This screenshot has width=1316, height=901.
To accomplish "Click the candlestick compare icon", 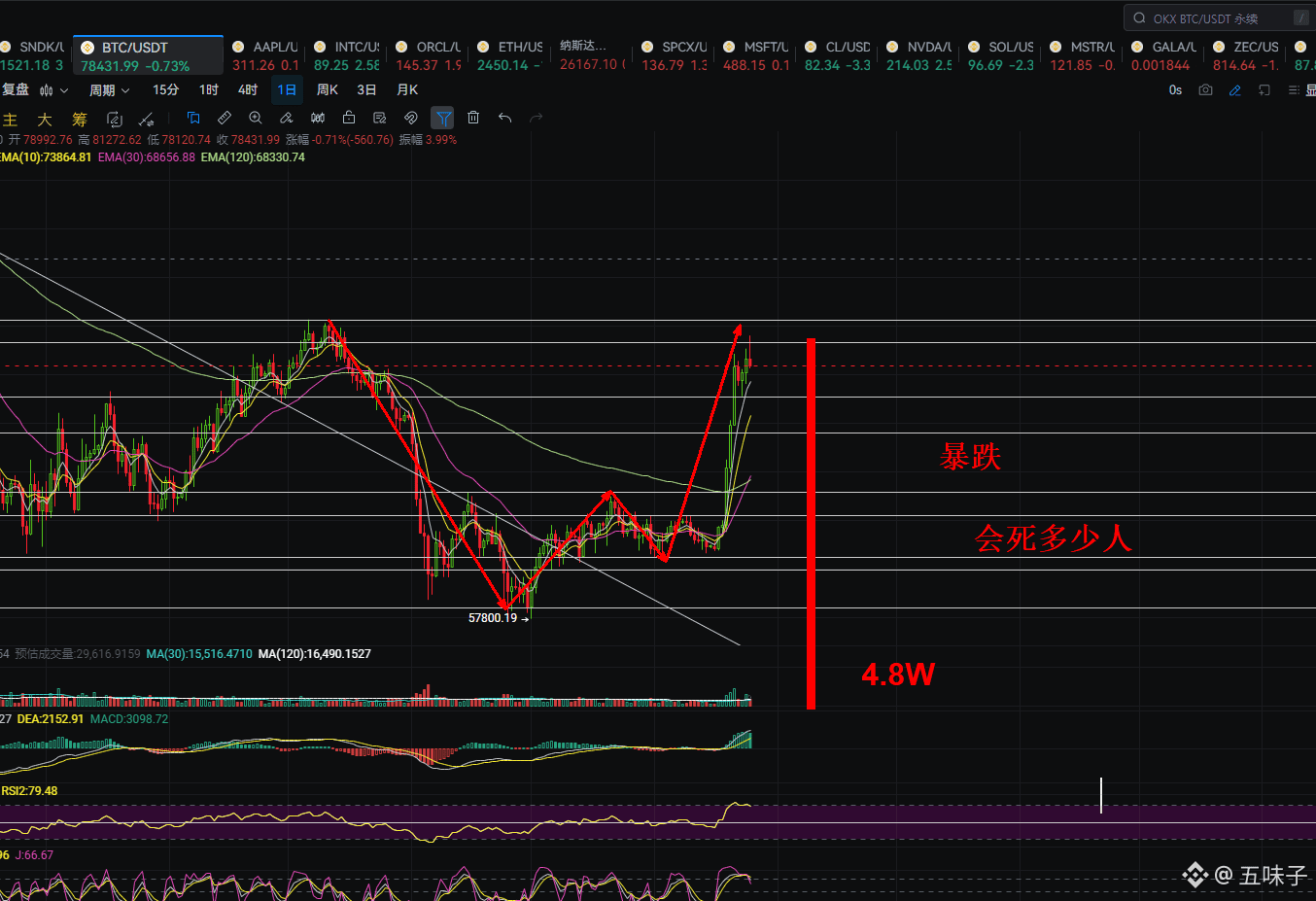I will 318,118.
